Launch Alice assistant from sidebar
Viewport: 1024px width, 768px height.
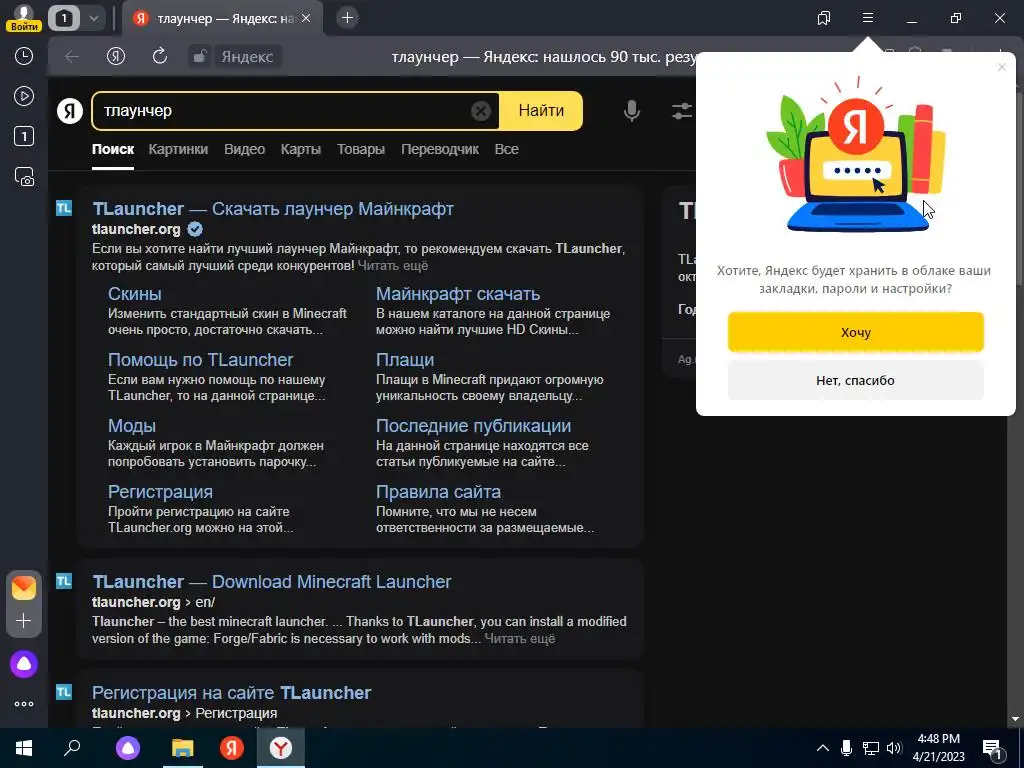pos(24,664)
